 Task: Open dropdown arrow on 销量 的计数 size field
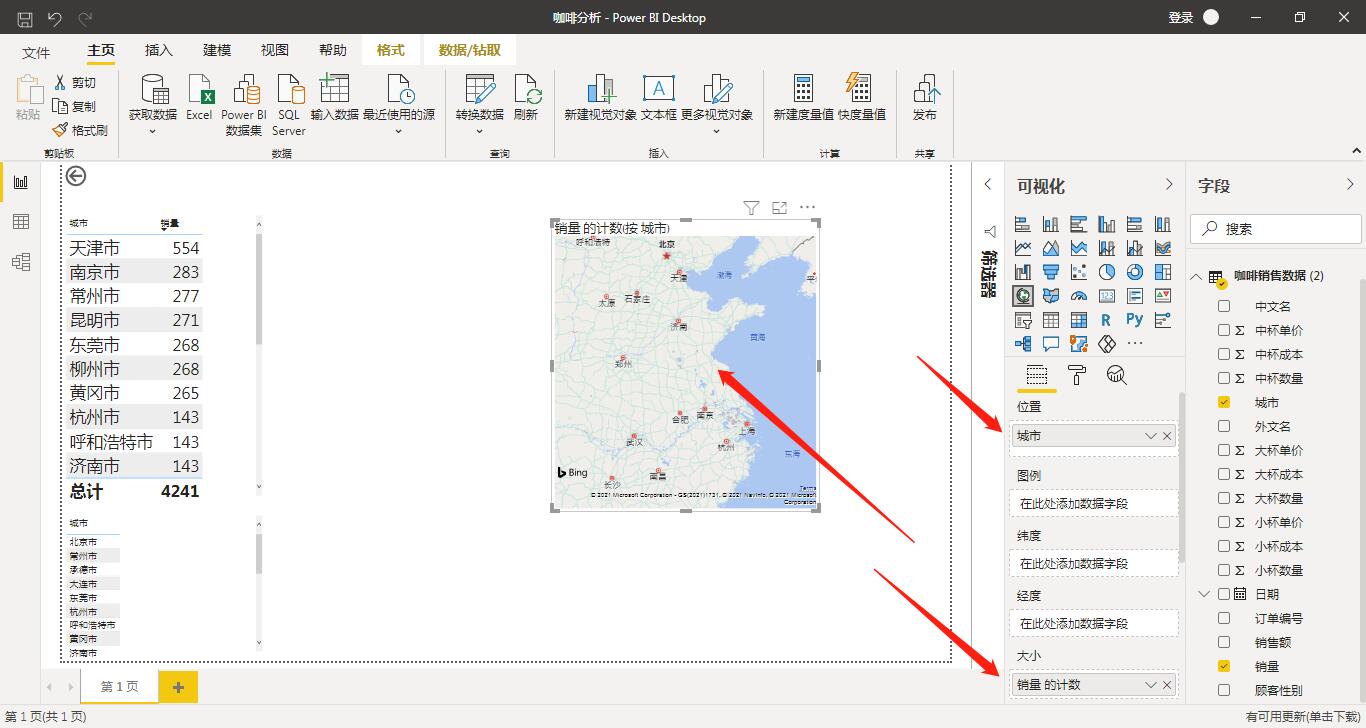point(1151,685)
